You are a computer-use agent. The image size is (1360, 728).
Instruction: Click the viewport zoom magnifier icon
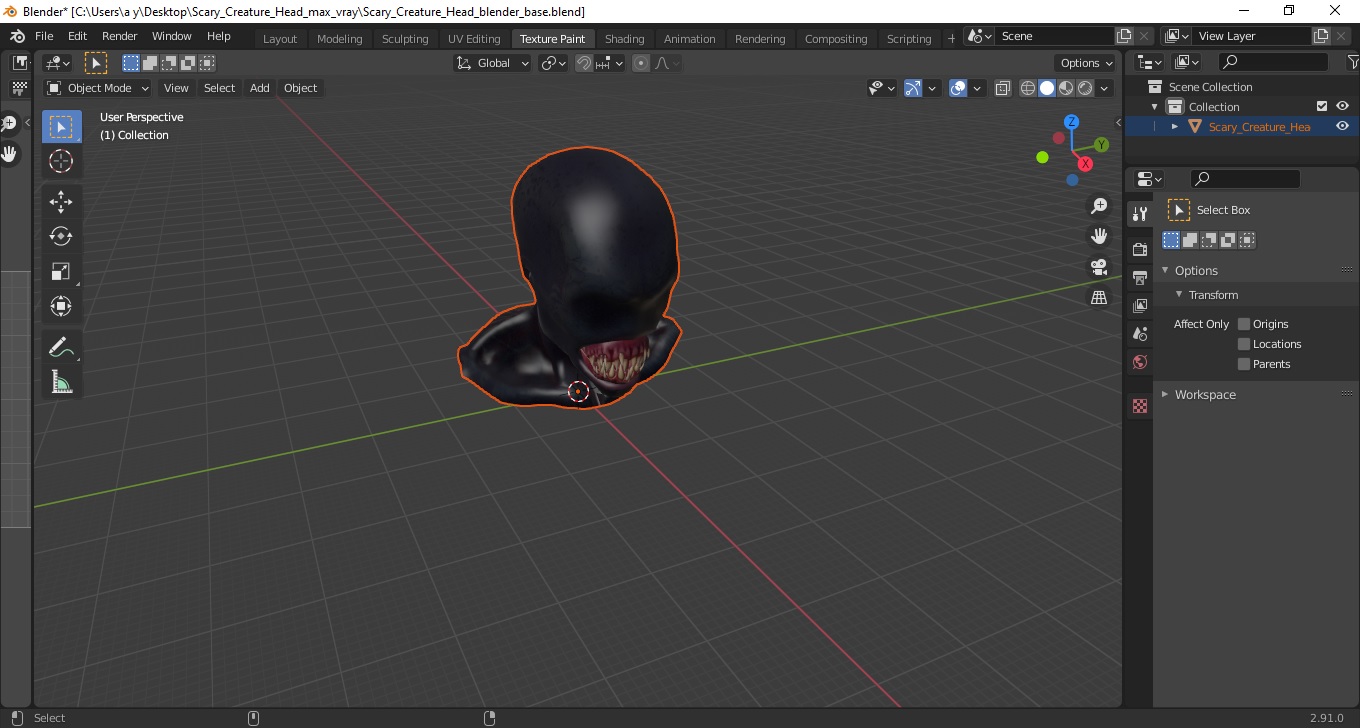tap(1099, 206)
